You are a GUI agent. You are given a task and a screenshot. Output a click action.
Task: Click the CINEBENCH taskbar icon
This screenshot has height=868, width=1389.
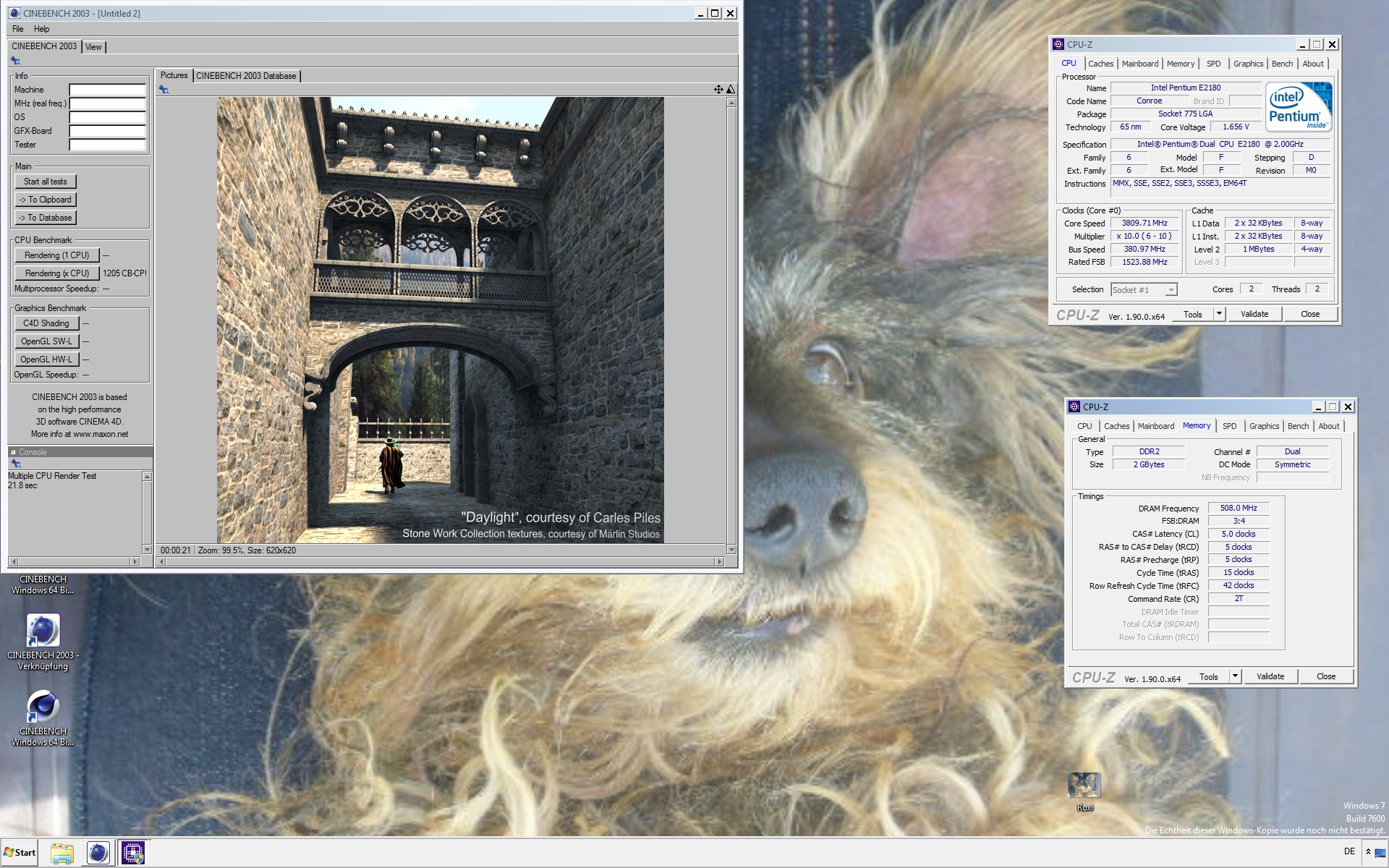click(x=98, y=854)
